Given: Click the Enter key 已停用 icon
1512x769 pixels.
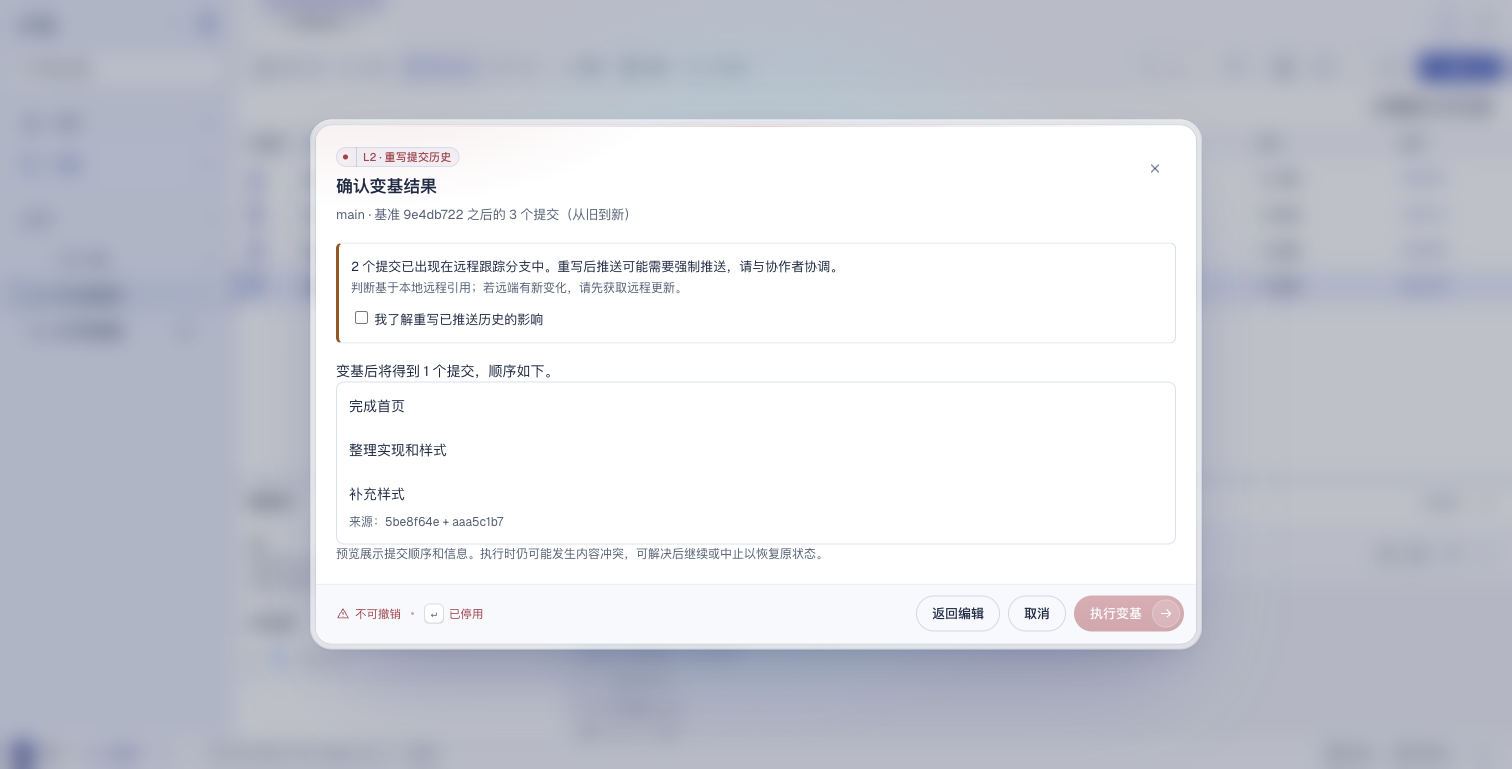Looking at the screenshot, I should click(x=434, y=614).
